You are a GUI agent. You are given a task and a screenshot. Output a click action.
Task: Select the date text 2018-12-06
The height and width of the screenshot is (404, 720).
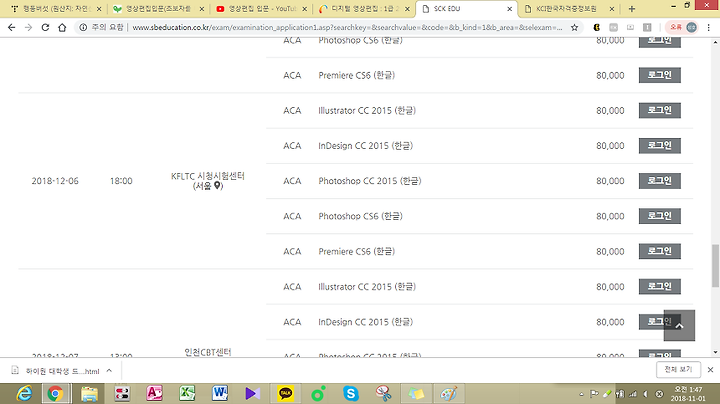[x=55, y=181]
